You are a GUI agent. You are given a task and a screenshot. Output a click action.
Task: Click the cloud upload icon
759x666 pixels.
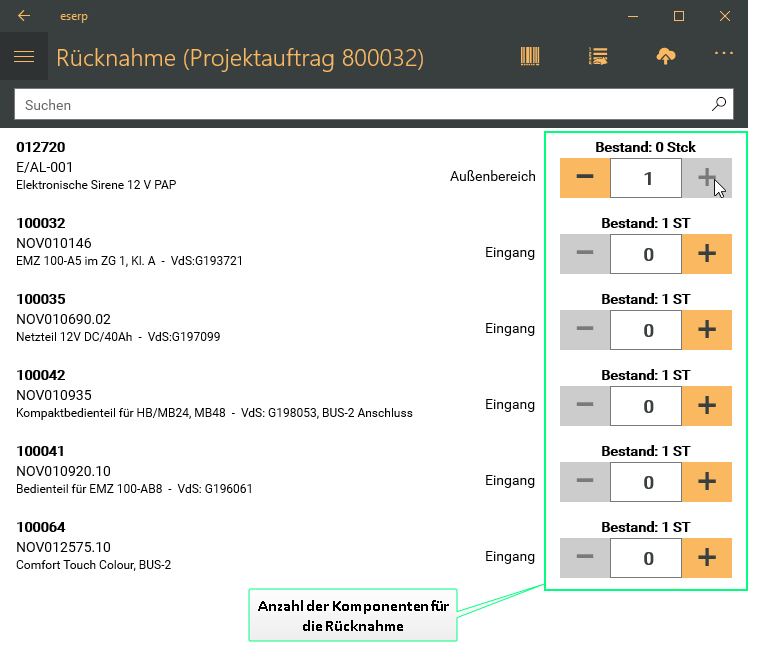click(x=665, y=57)
